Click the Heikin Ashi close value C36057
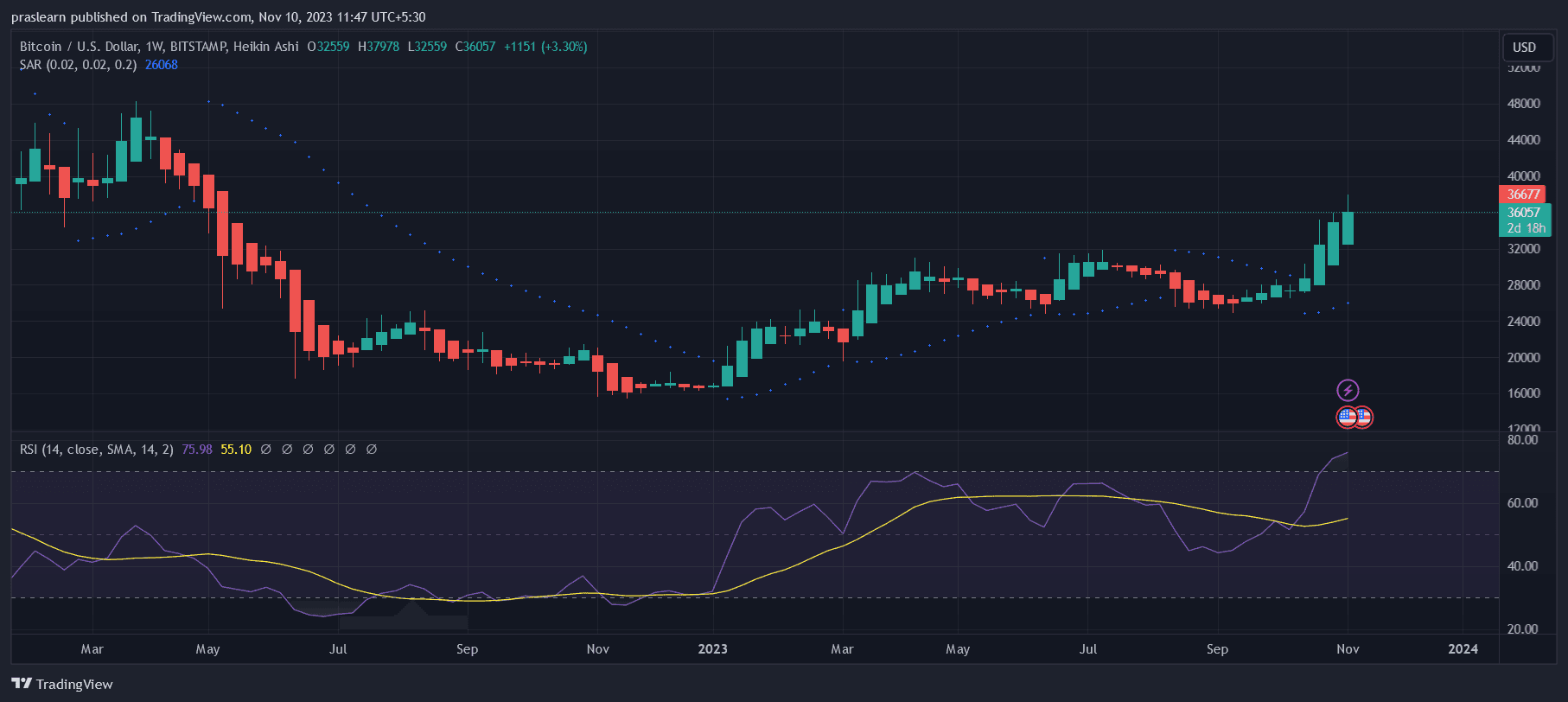The image size is (1568, 702). tap(475, 47)
